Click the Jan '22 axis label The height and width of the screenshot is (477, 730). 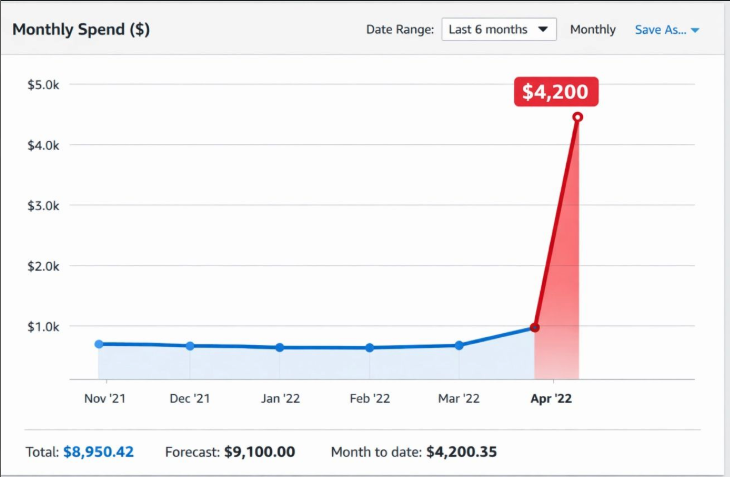click(280, 399)
